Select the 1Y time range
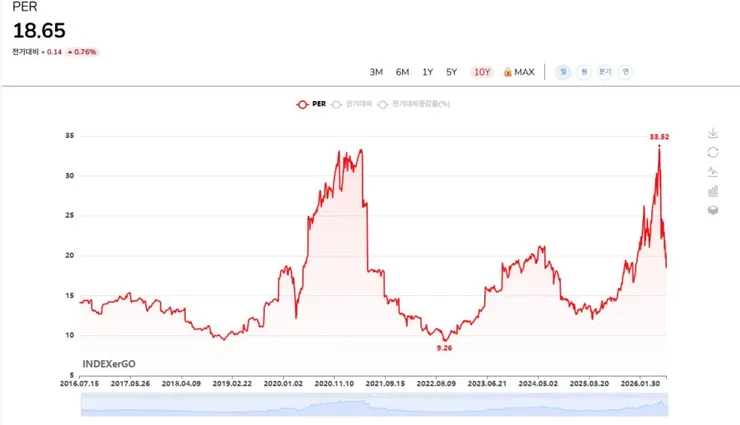 [x=428, y=72]
